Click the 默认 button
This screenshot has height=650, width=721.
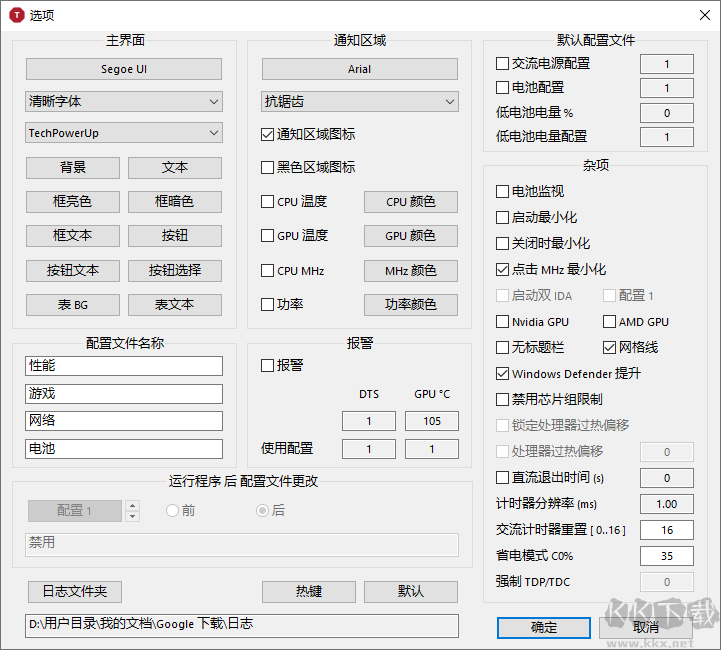[x=411, y=592]
